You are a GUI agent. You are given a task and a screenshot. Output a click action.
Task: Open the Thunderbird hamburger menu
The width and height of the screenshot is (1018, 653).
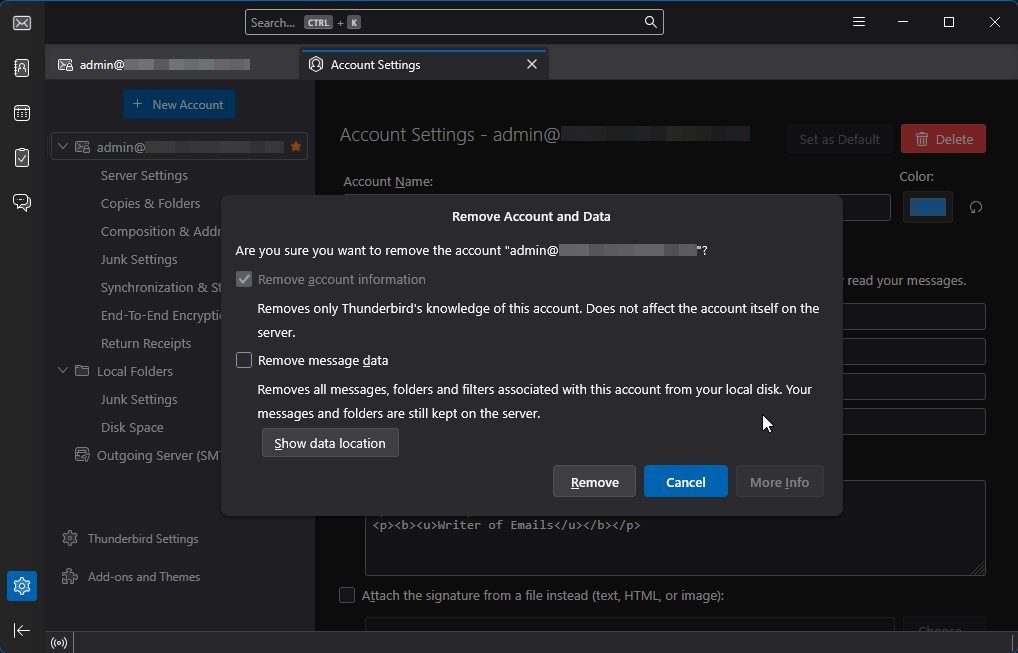[x=859, y=22]
